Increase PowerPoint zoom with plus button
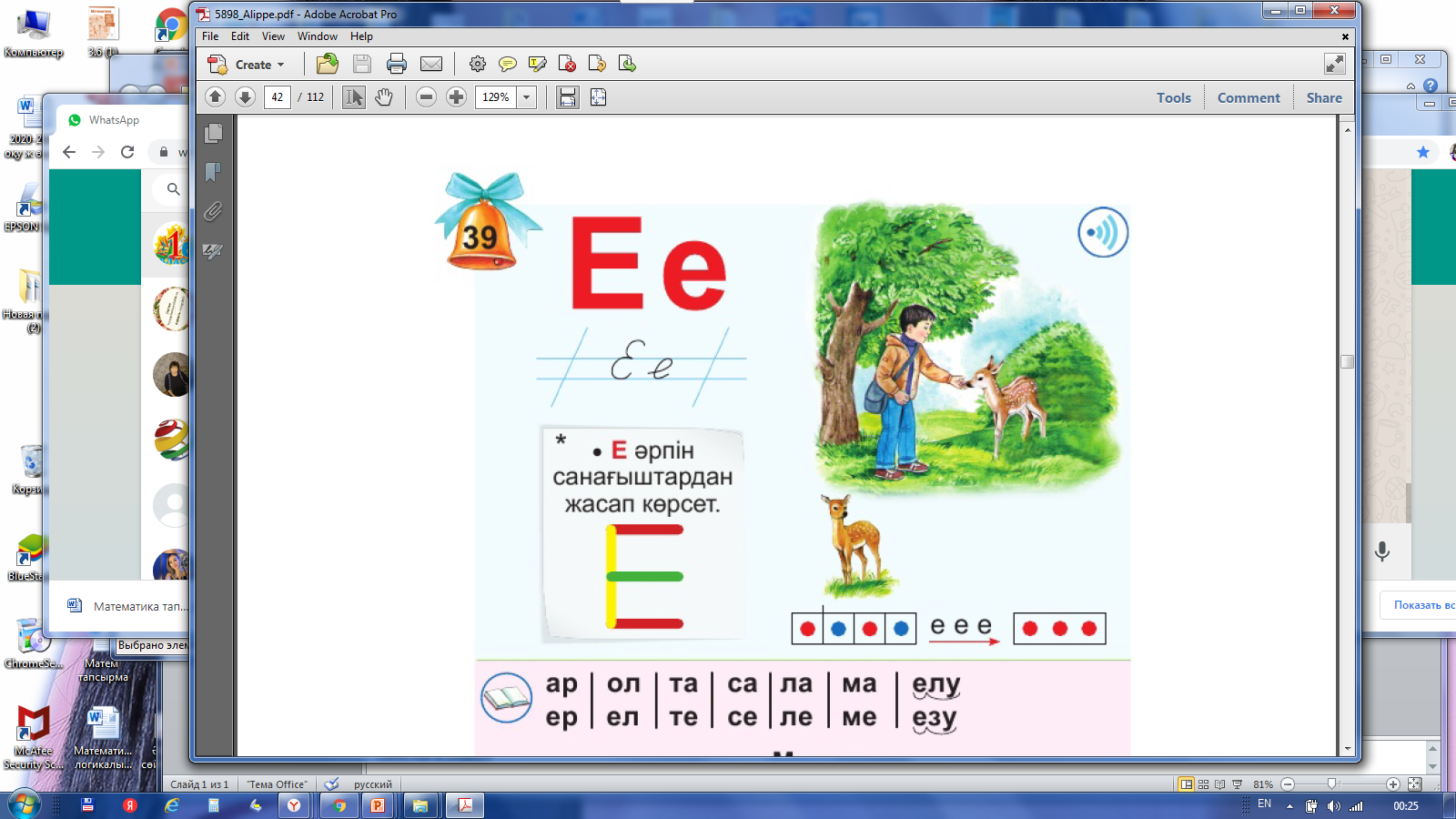1456x819 pixels. tap(1393, 784)
